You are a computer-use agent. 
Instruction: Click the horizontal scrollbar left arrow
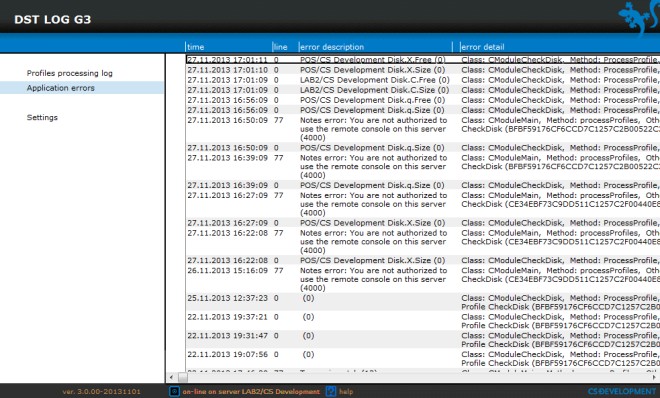coord(171,377)
